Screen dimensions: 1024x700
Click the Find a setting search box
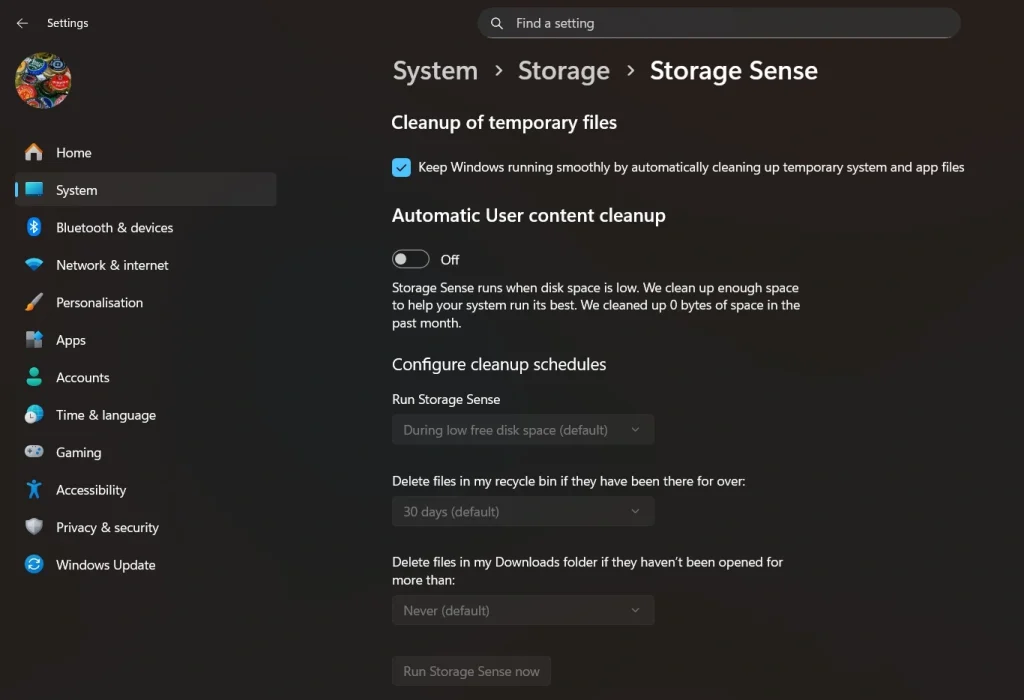(x=720, y=23)
